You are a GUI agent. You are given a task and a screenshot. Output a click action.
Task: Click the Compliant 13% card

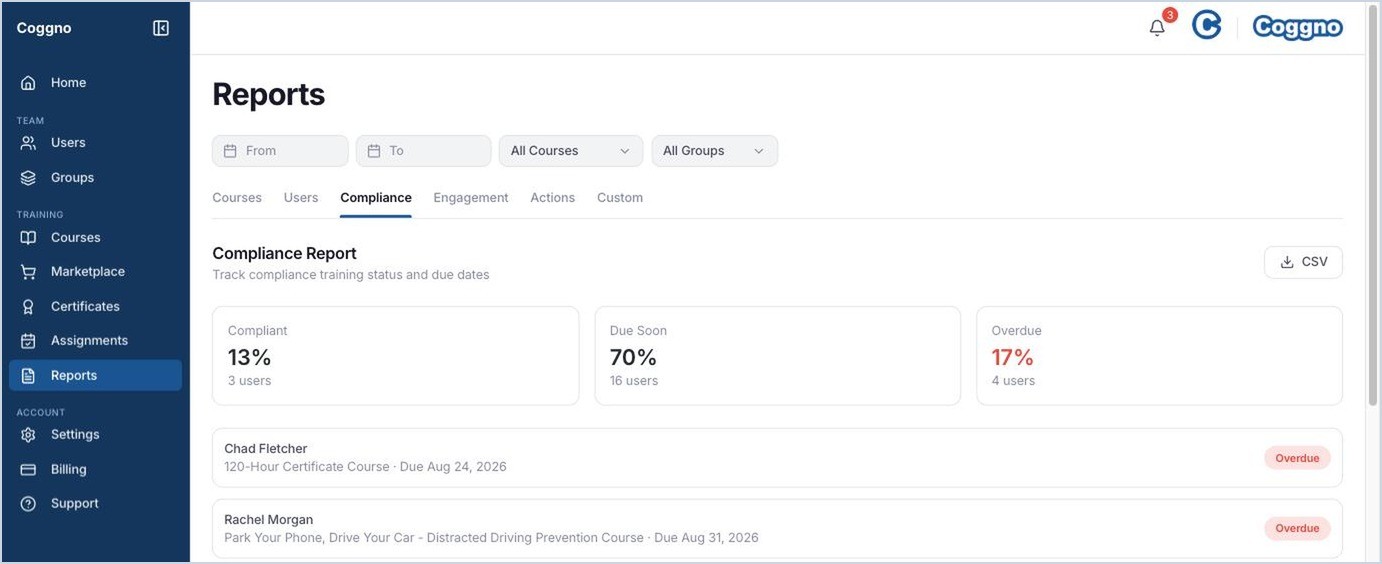pos(396,356)
